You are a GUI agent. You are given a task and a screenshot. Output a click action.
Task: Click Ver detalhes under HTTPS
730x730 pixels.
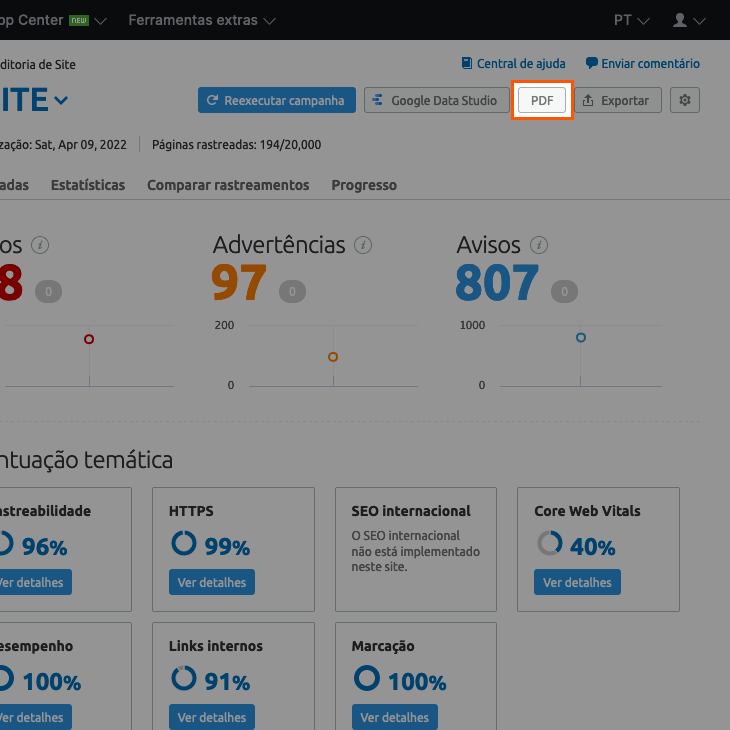(x=212, y=582)
